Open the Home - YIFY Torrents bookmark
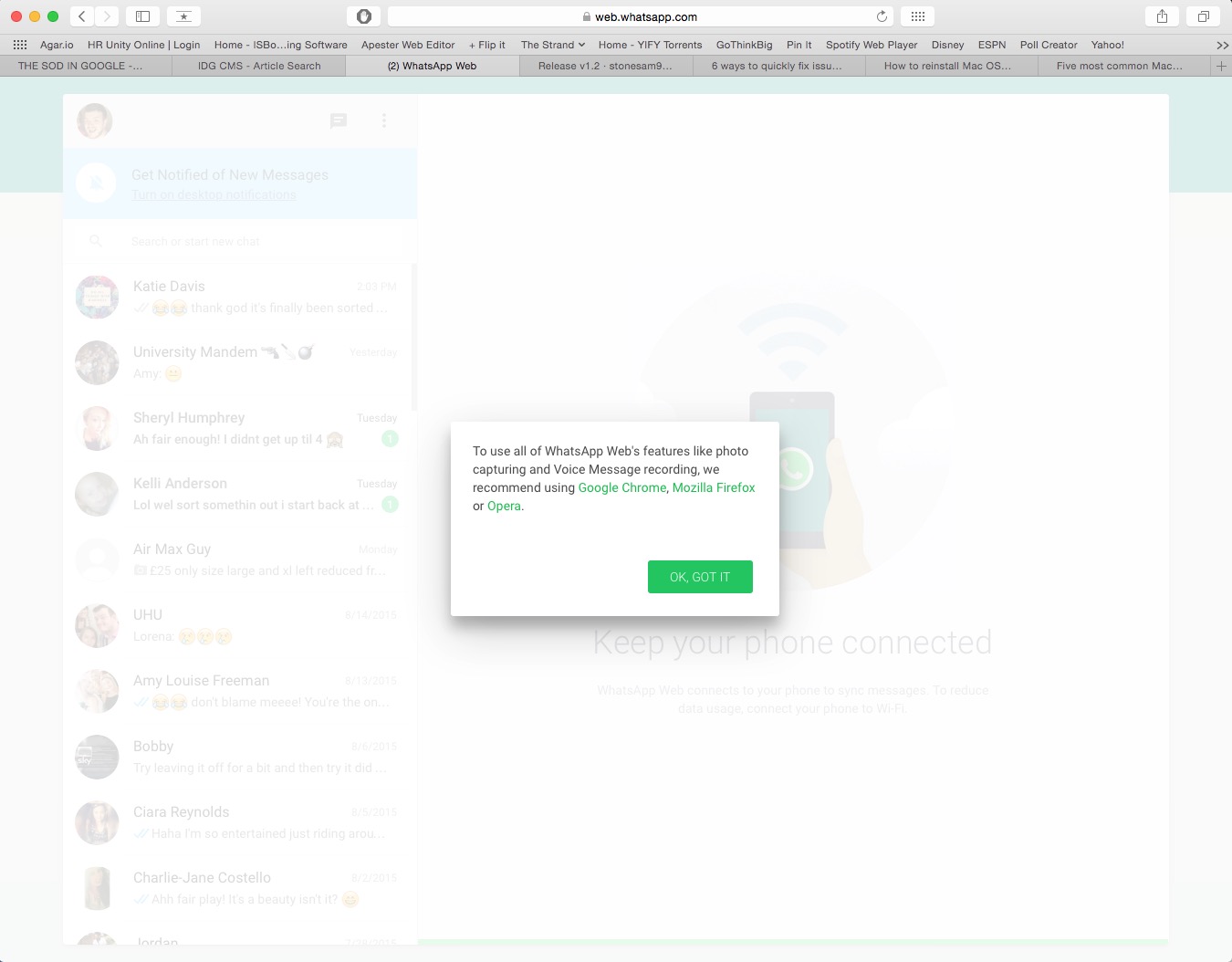This screenshot has height=962, width=1232. click(650, 45)
